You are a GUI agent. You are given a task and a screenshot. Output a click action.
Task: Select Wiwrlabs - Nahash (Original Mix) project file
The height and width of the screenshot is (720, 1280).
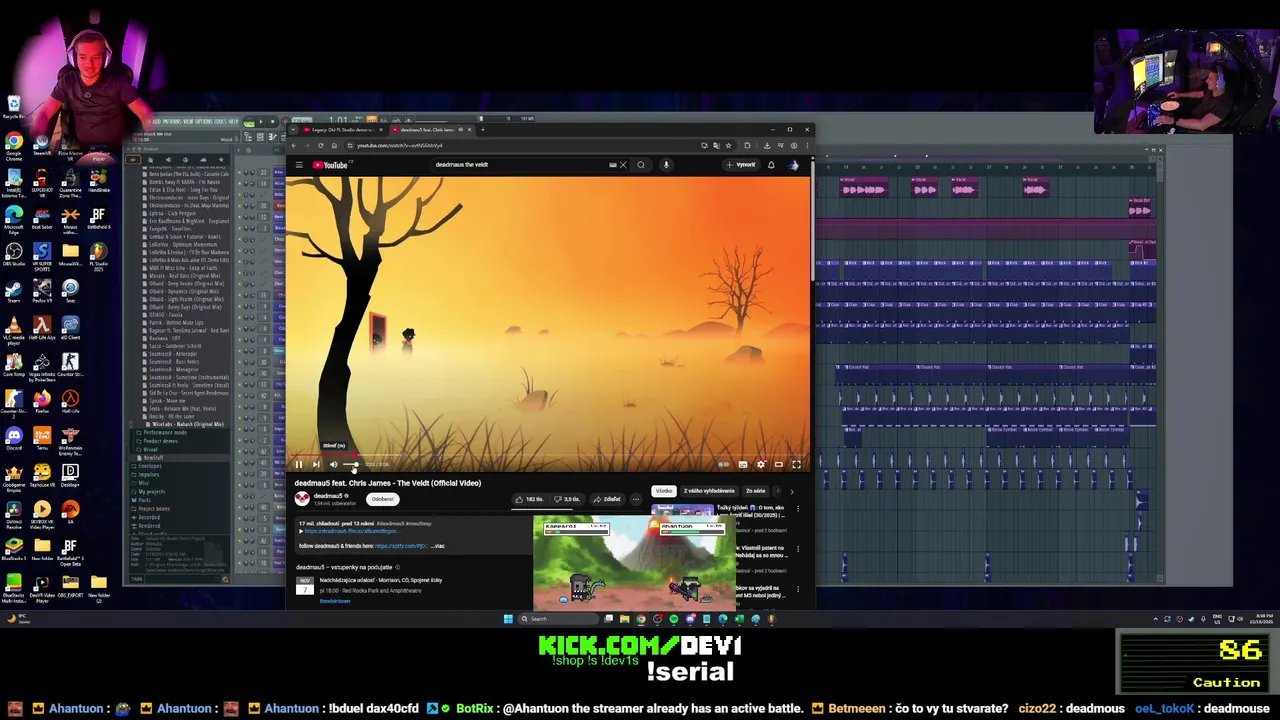tap(187, 424)
